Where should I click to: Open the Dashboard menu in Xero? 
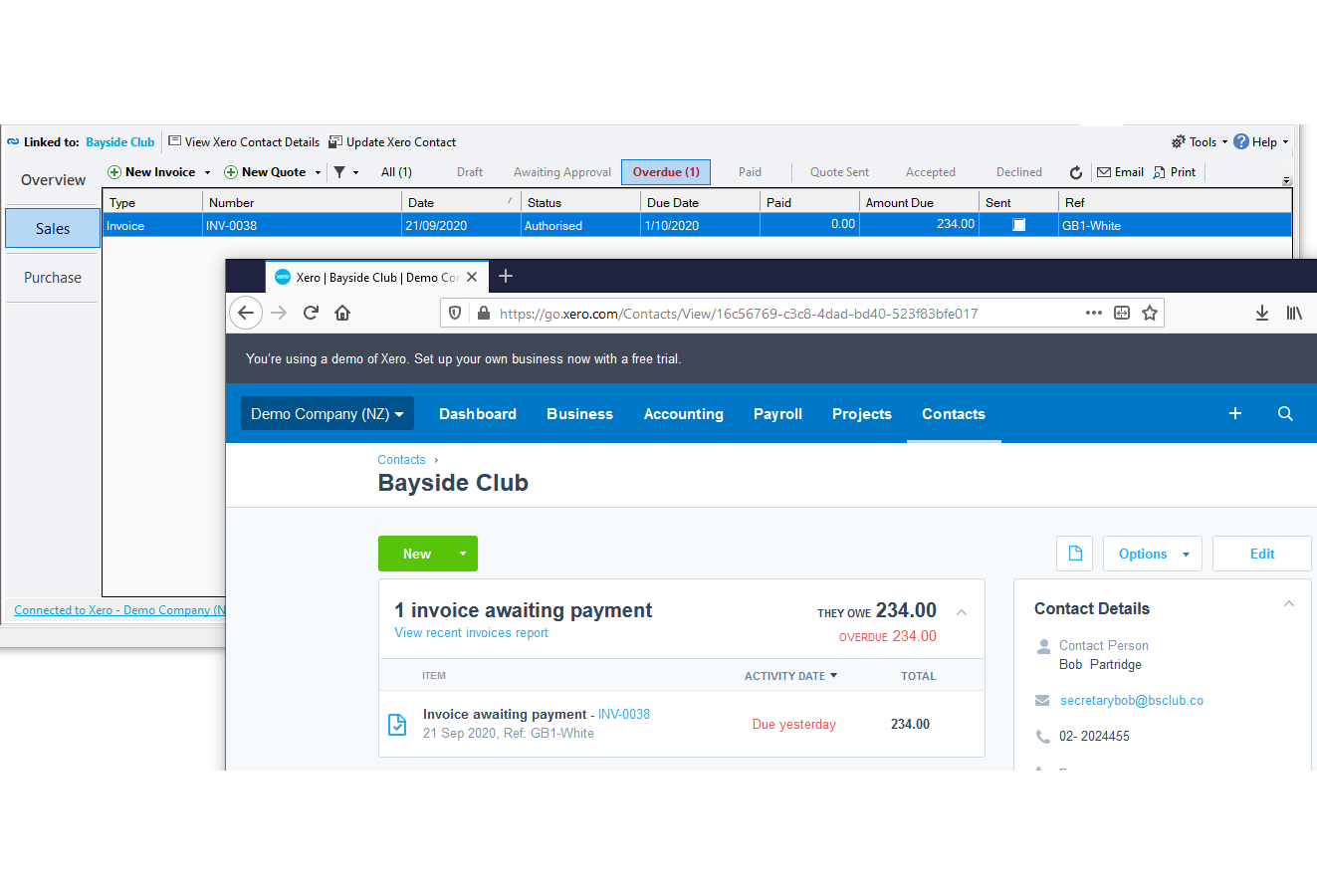478,413
